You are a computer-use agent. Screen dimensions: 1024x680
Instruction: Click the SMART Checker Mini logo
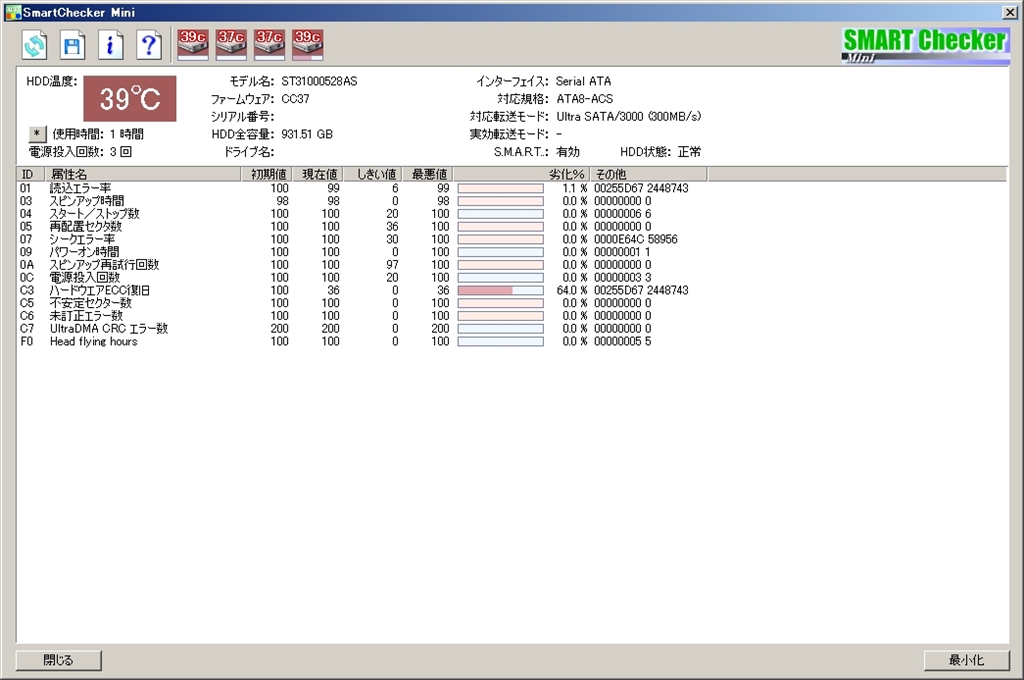(x=925, y=46)
